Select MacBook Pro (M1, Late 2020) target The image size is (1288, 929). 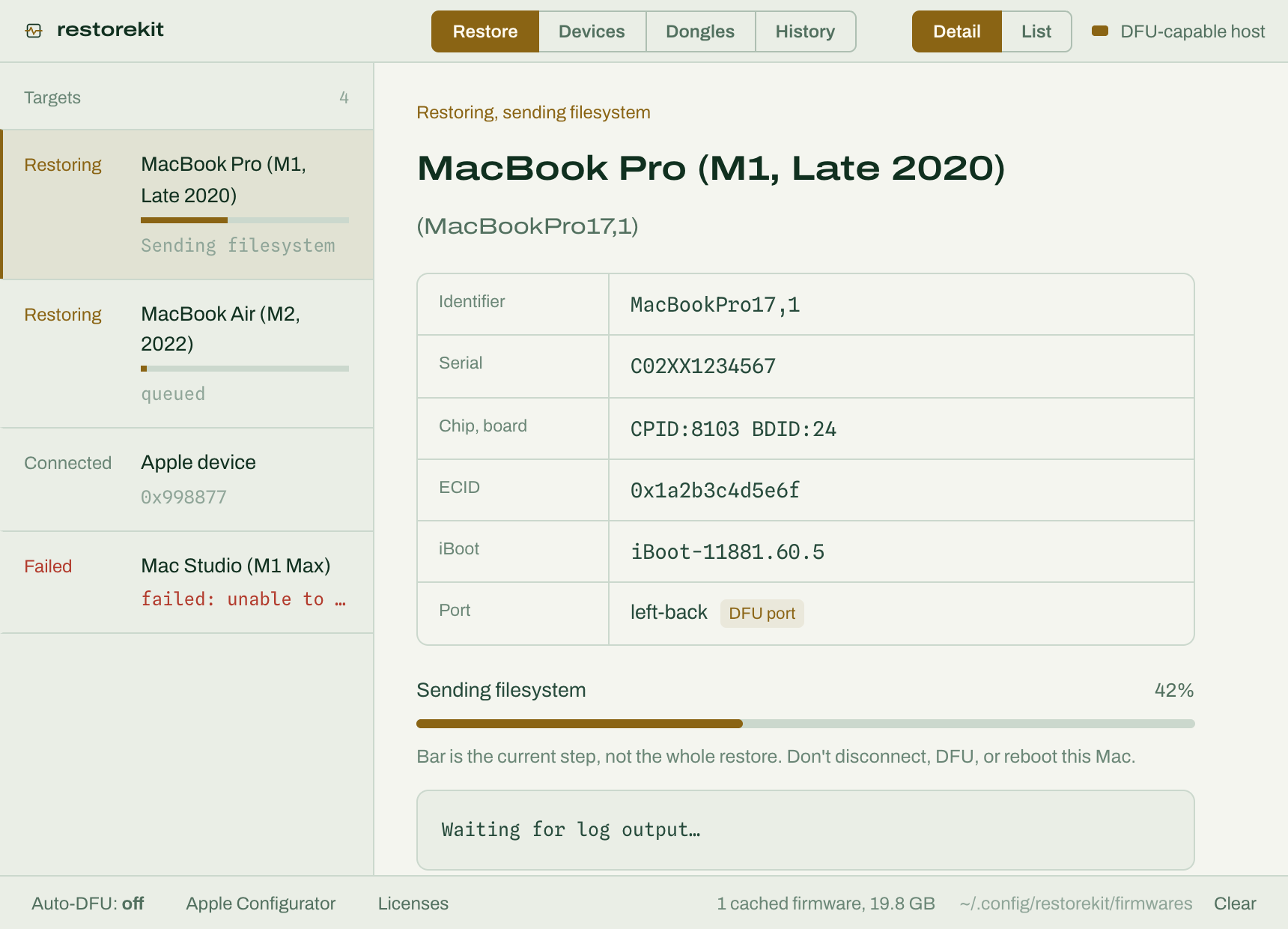pos(187,205)
